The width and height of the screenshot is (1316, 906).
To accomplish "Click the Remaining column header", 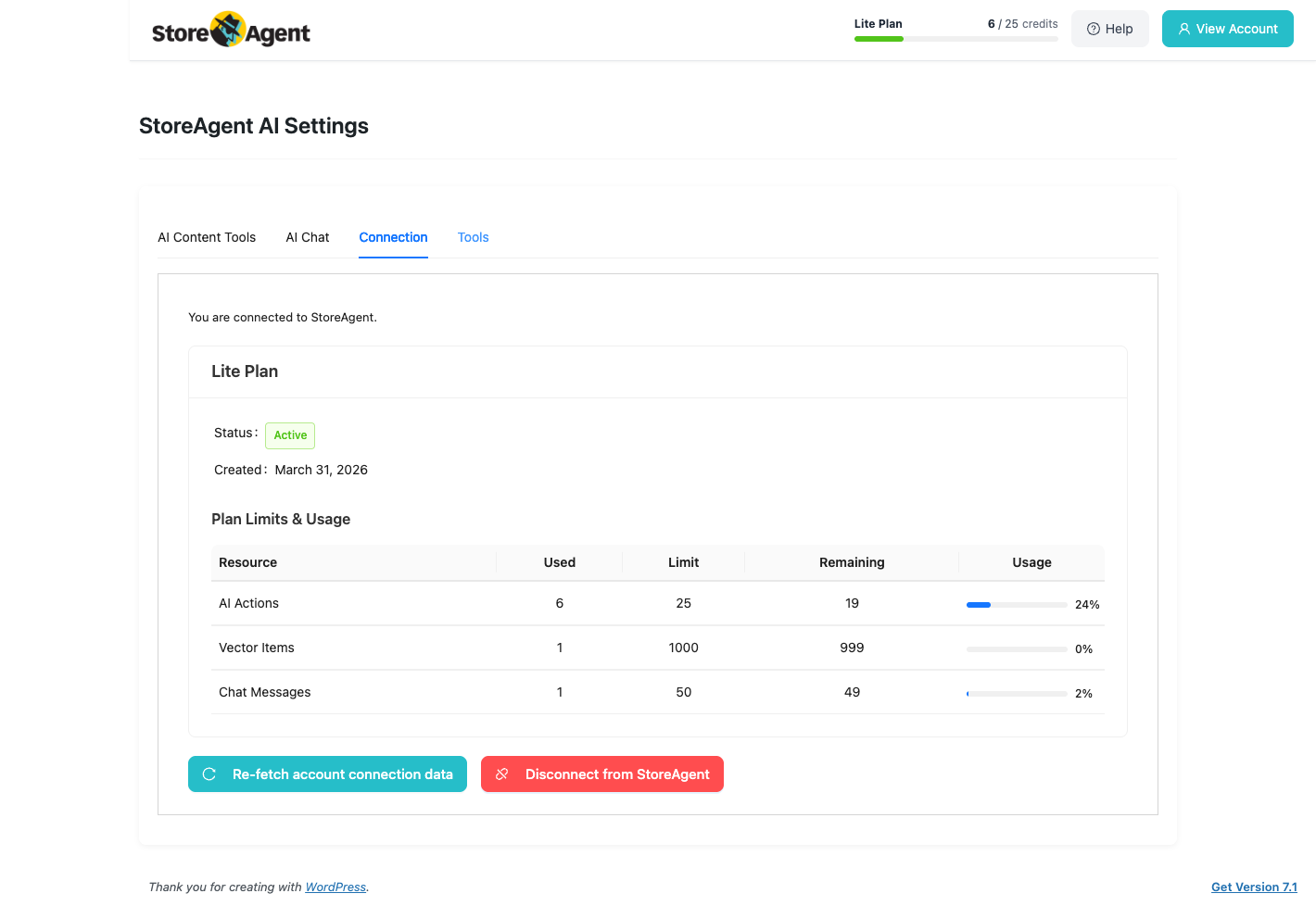I will click(x=852, y=562).
